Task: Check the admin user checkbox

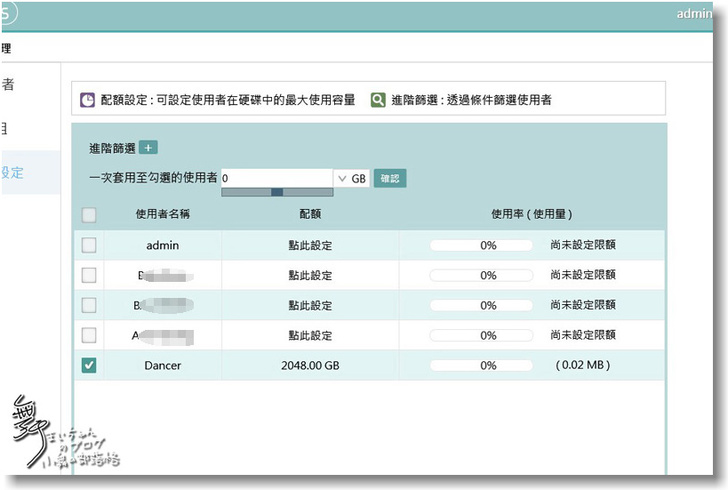Action: 89,245
